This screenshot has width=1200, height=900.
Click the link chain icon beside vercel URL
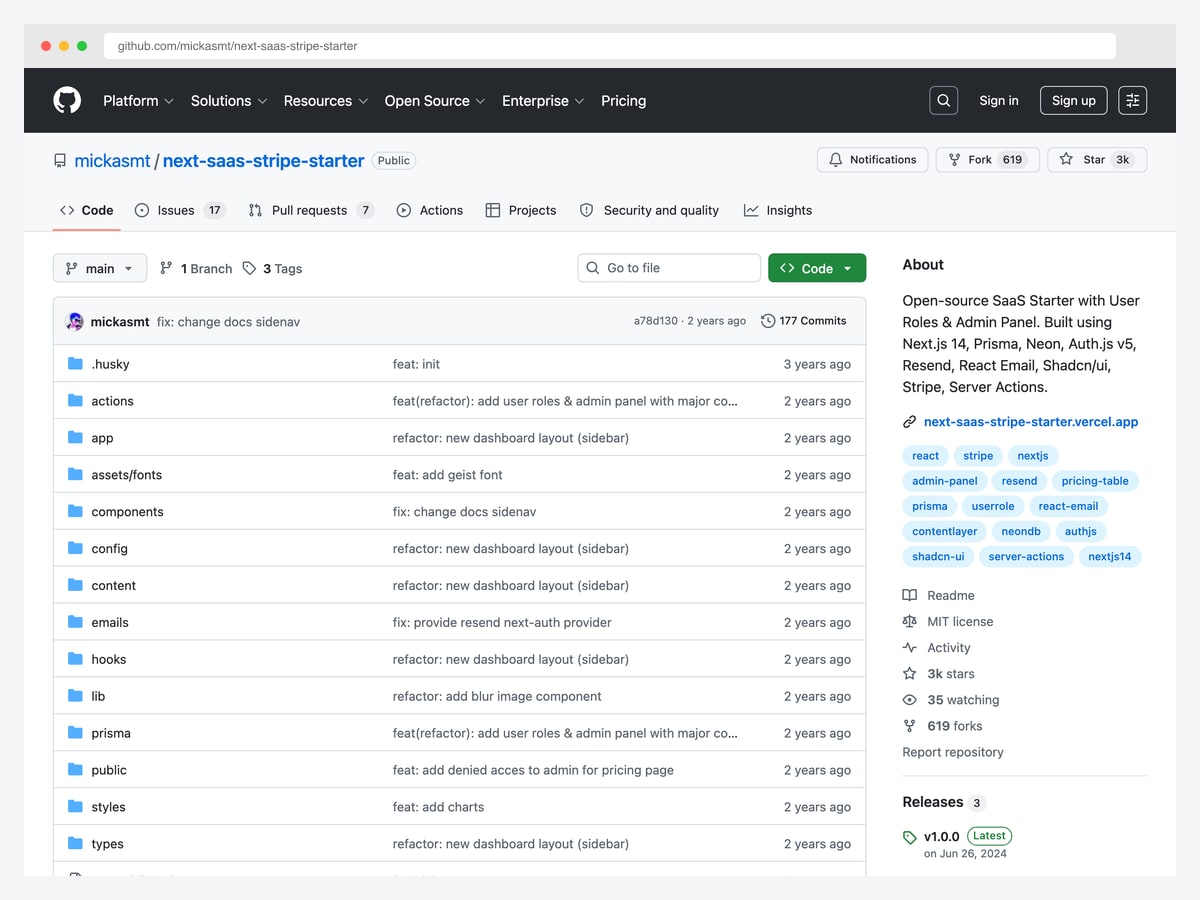tap(909, 422)
